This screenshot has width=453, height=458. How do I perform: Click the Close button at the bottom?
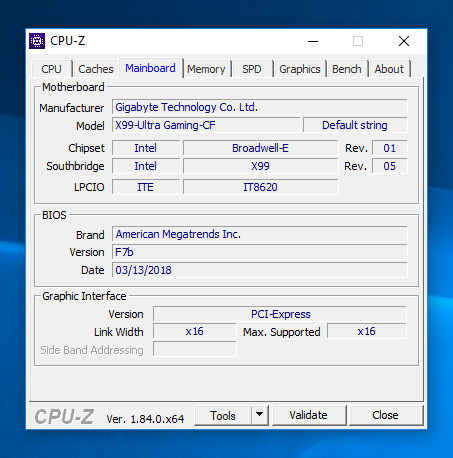click(385, 415)
